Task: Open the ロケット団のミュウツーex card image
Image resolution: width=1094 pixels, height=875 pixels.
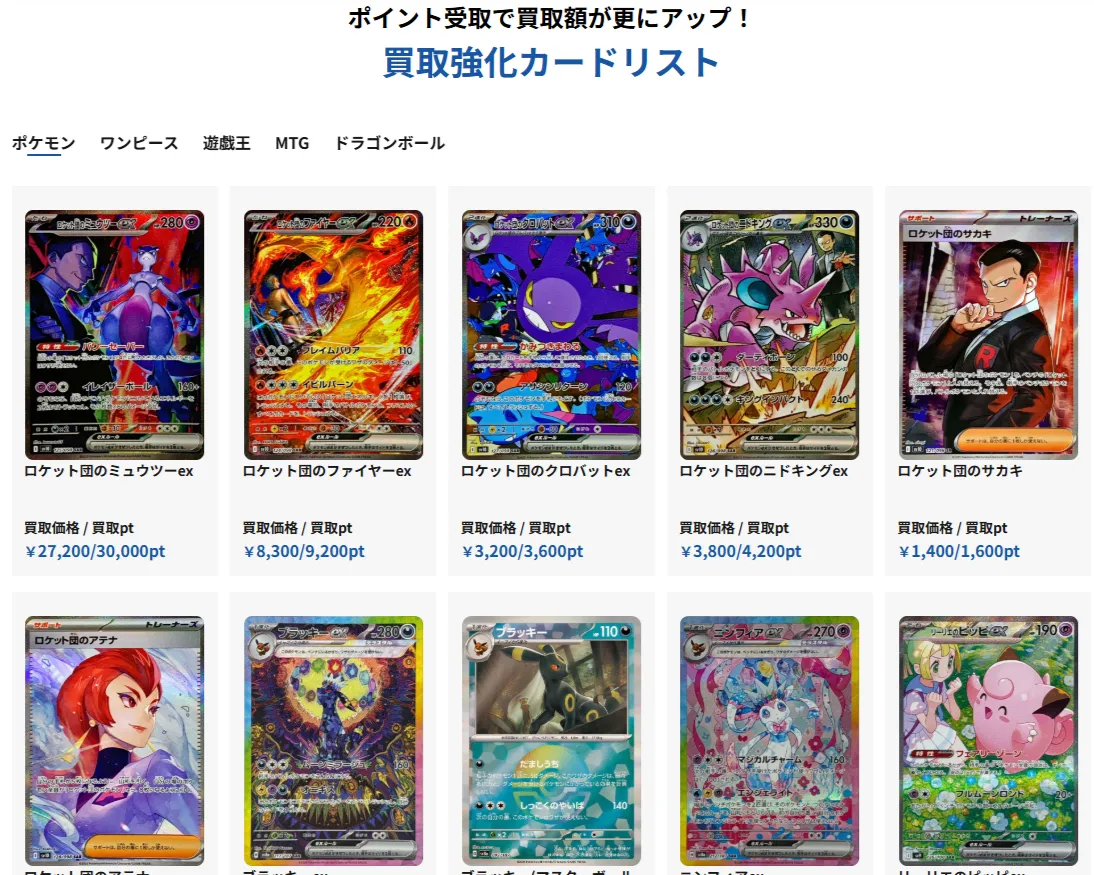Action: [114, 335]
